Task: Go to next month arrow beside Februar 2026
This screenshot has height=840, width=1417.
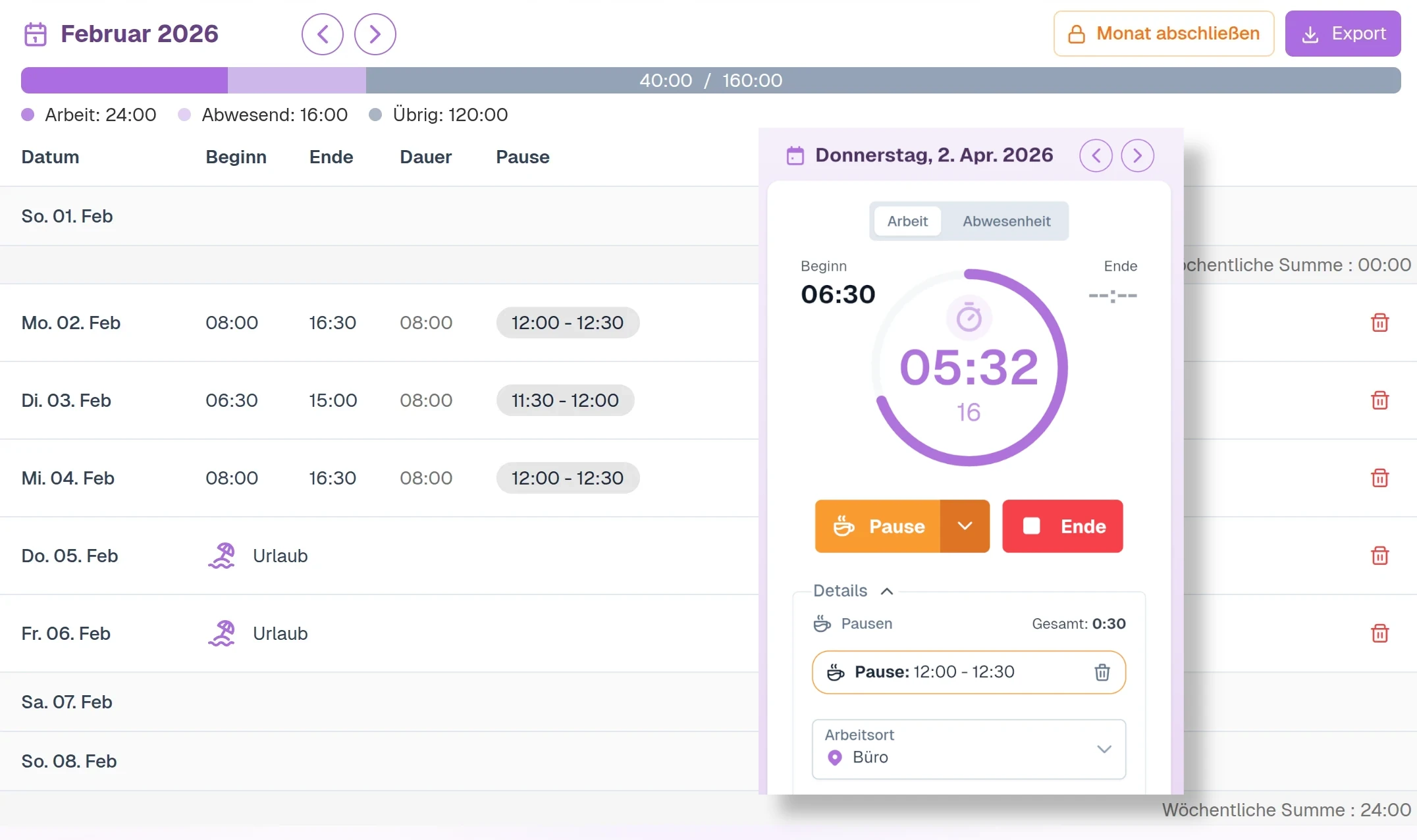Action: [375, 34]
